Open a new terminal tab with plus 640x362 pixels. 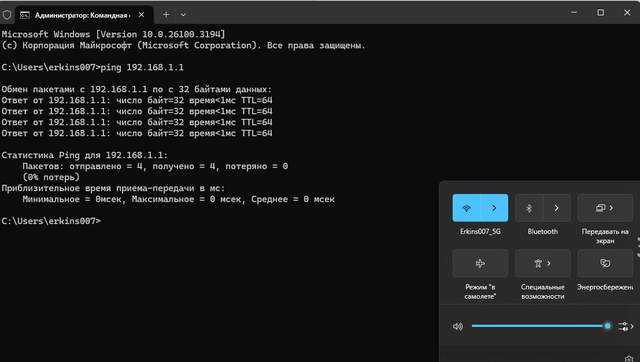click(166, 15)
